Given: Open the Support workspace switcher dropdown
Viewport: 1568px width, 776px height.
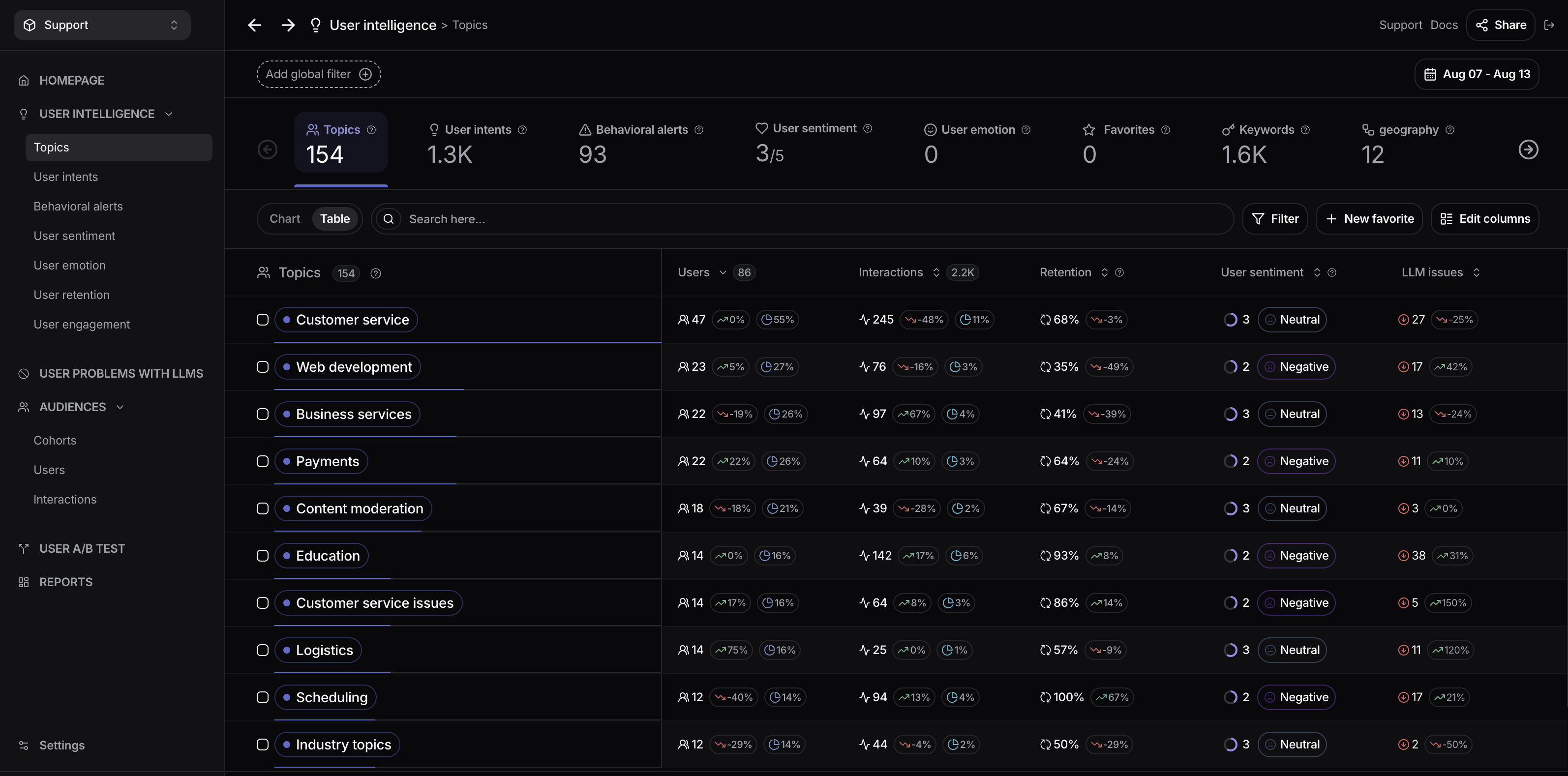Looking at the screenshot, I should [102, 25].
